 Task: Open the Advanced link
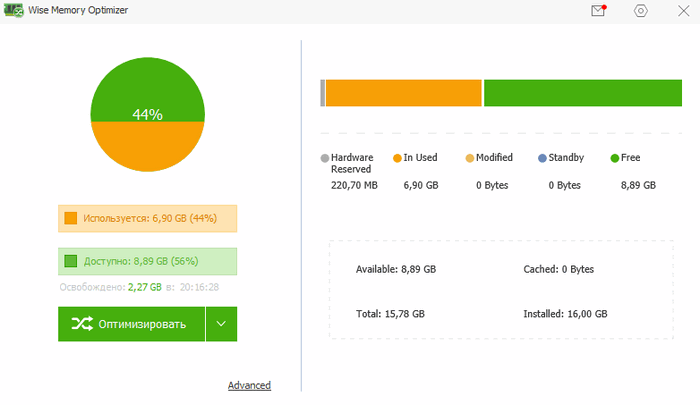click(249, 385)
